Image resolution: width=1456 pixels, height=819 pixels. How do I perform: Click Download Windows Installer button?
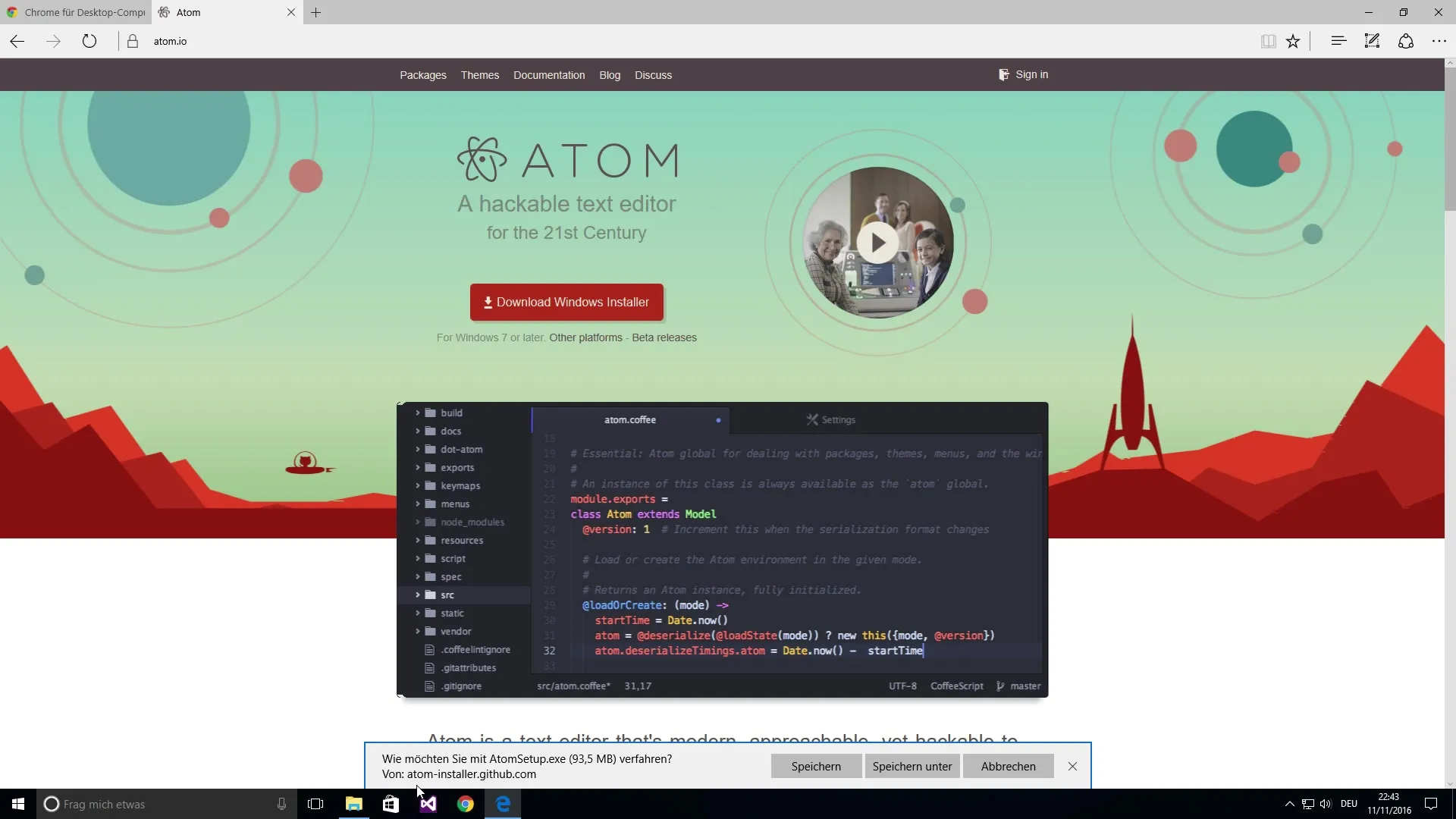tap(566, 302)
